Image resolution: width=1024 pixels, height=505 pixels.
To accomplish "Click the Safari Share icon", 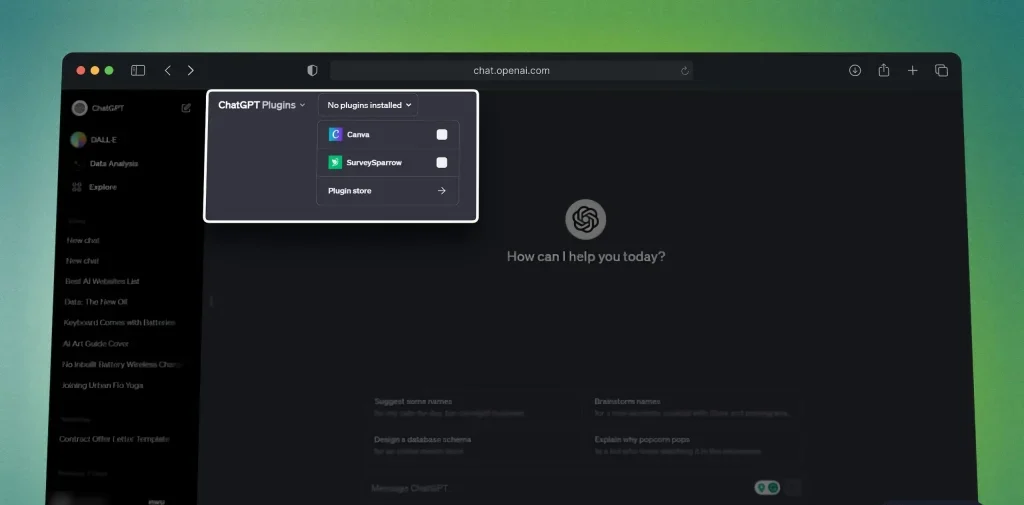I will tap(884, 71).
